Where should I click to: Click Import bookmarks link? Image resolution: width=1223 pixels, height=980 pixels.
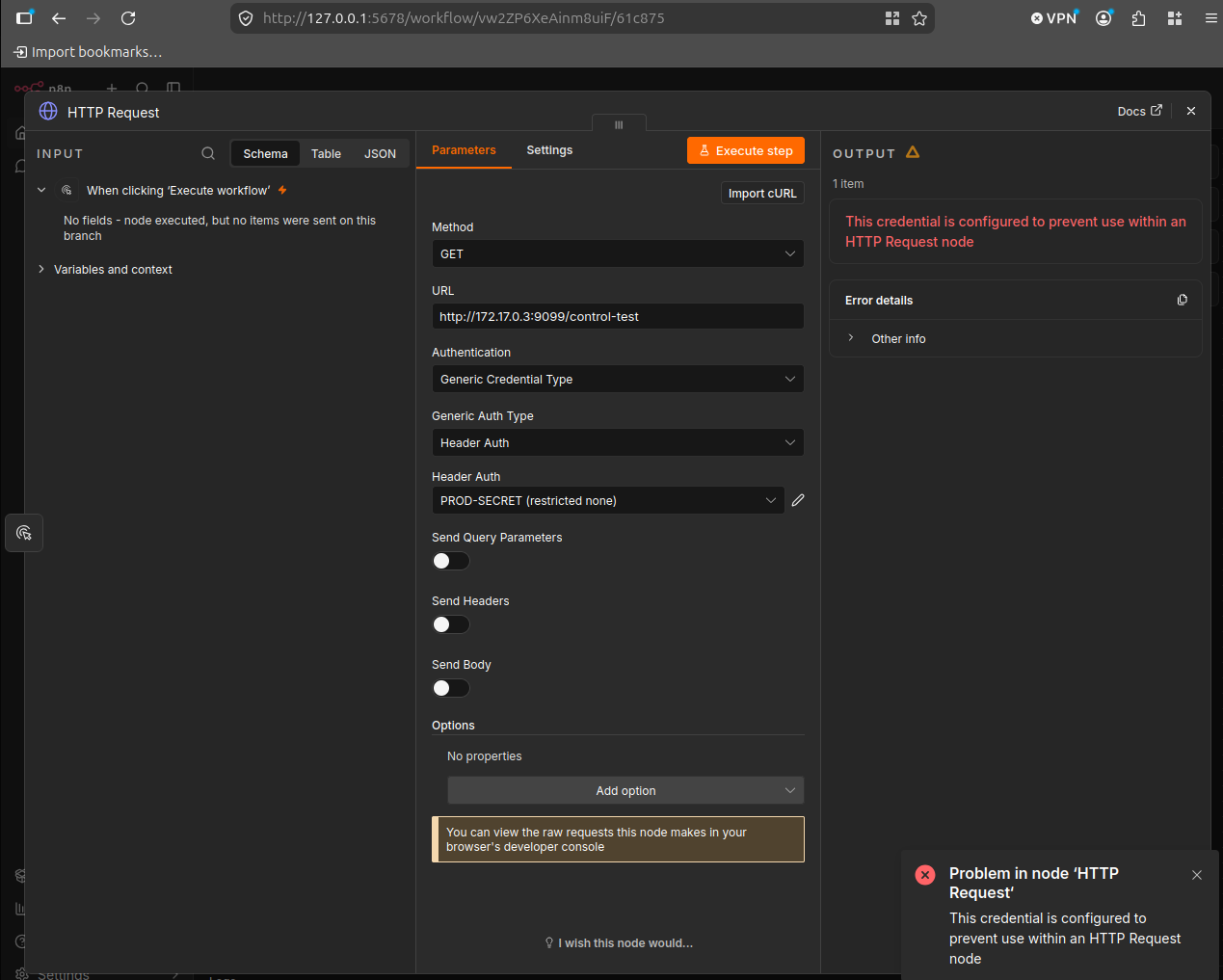pyautogui.click(x=88, y=52)
